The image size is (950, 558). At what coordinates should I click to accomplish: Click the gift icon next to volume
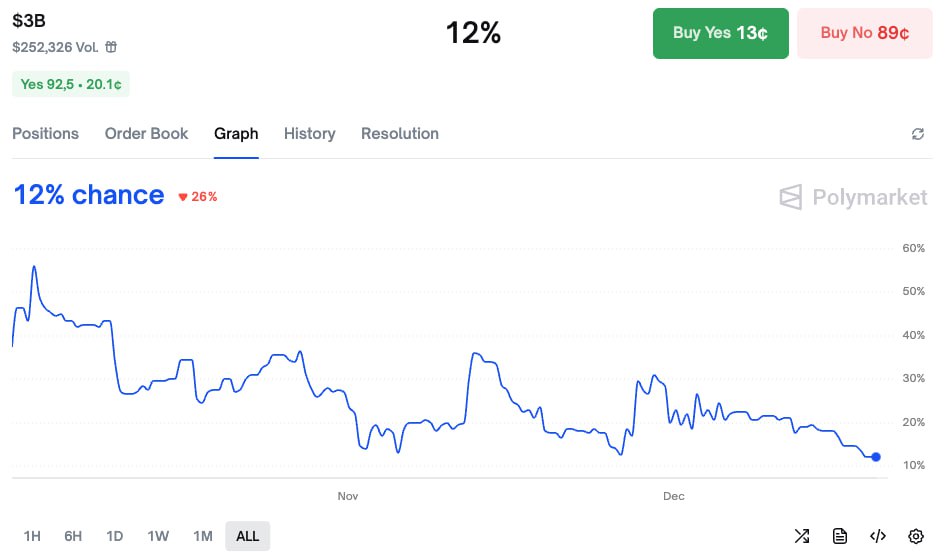(x=111, y=47)
